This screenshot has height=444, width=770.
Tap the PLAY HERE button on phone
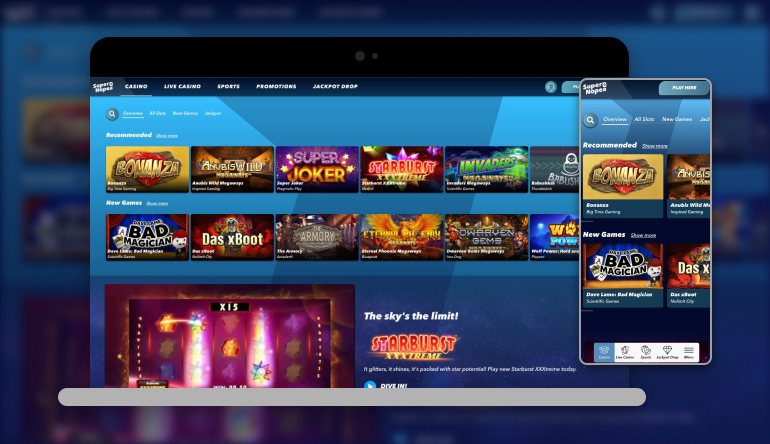tap(684, 88)
